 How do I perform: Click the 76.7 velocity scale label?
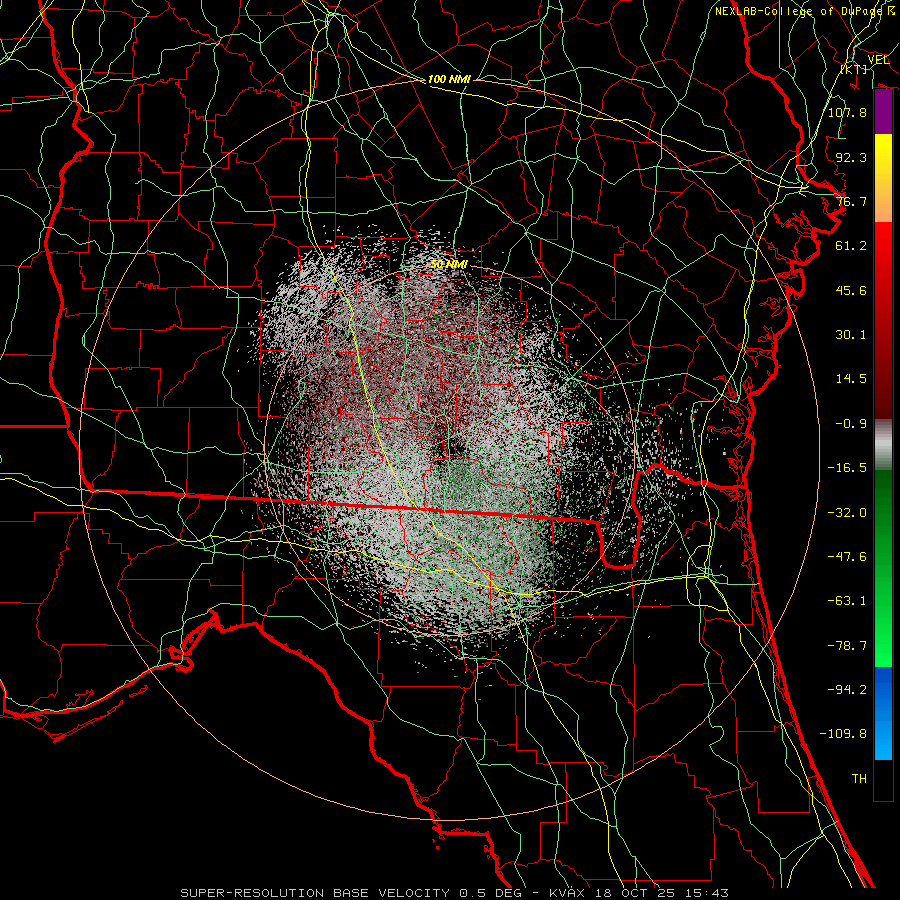click(x=851, y=201)
